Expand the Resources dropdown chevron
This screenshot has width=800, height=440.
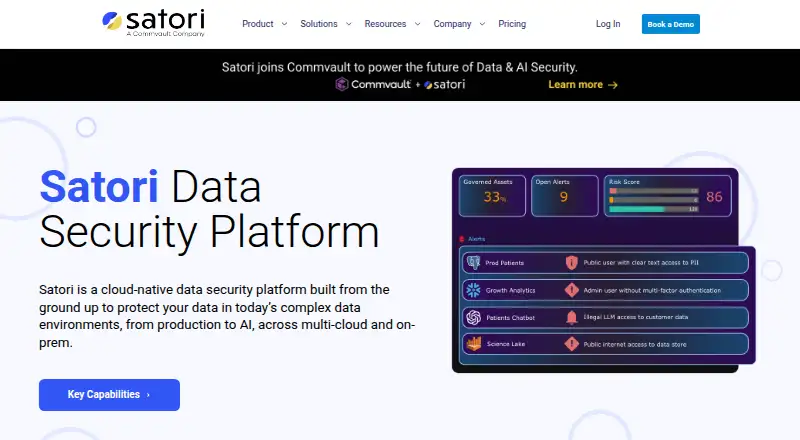click(417, 24)
